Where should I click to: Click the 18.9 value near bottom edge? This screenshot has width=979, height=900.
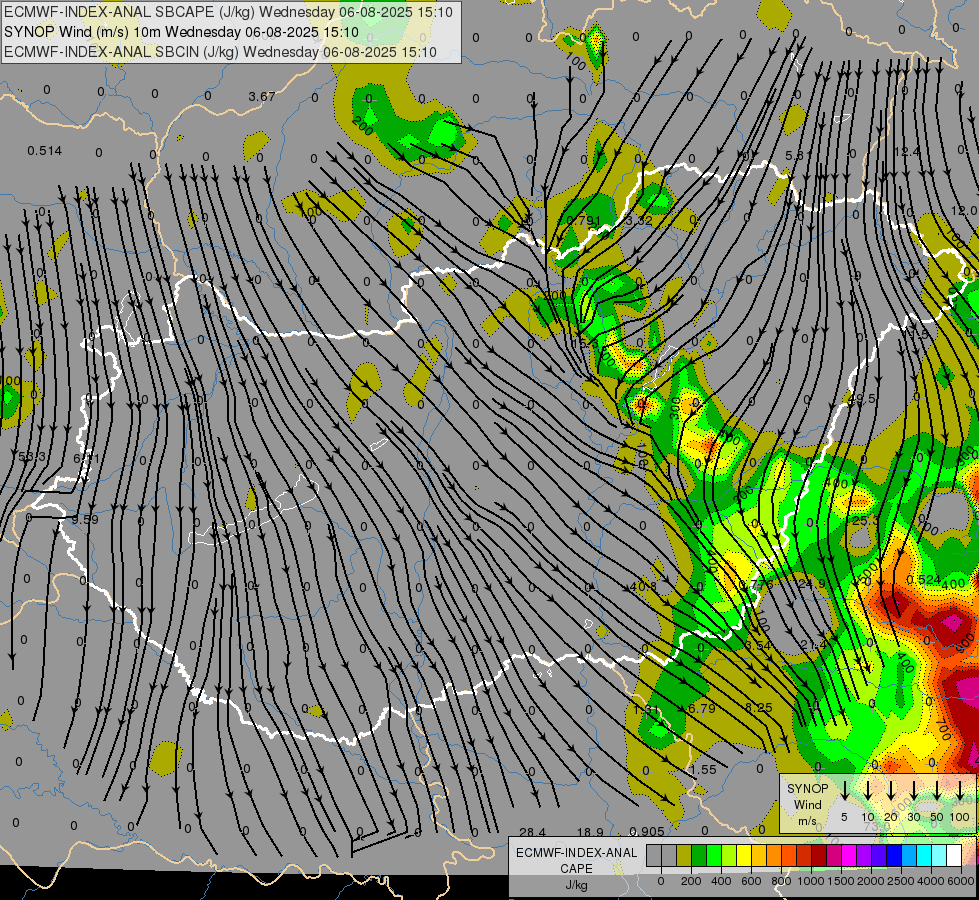tap(590, 832)
